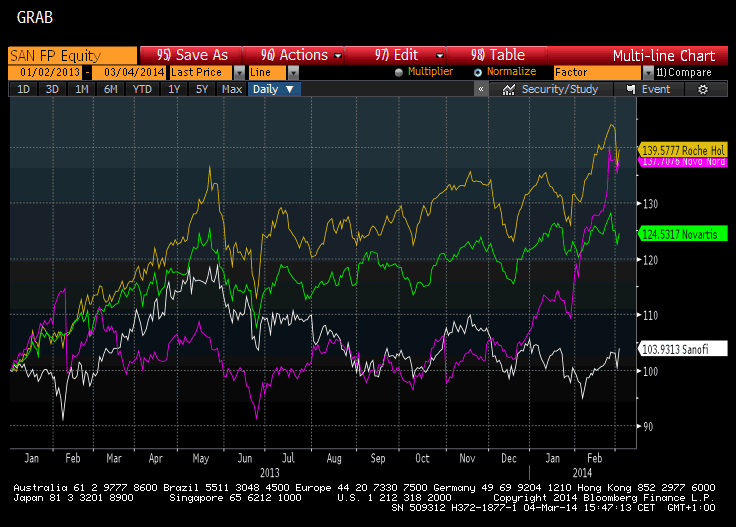Select the 5Y time range tab
Viewport: 736px width, 527px height.
tap(202, 89)
